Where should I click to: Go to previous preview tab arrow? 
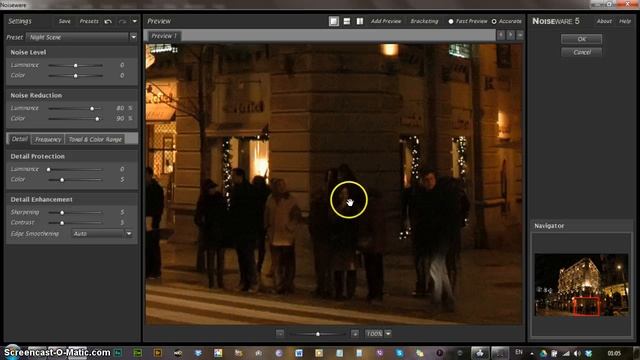coord(501,36)
